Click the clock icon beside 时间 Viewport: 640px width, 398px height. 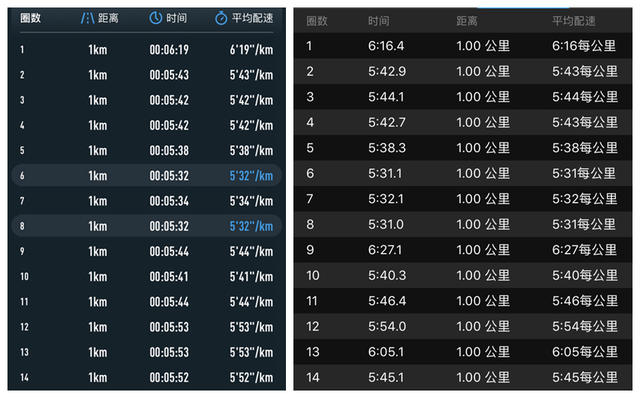pyautogui.click(x=156, y=18)
